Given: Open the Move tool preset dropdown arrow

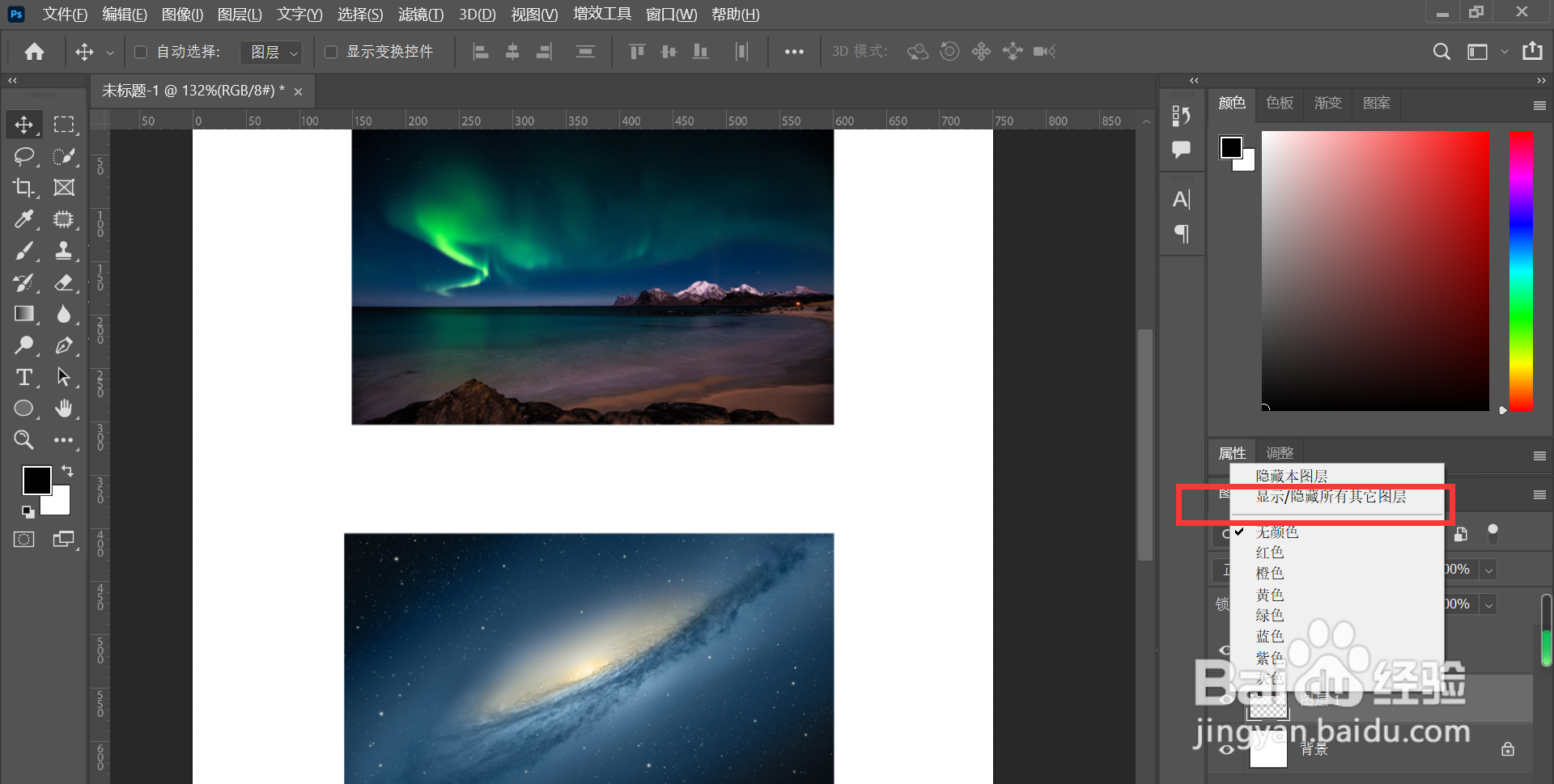Looking at the screenshot, I should pyautogui.click(x=110, y=53).
